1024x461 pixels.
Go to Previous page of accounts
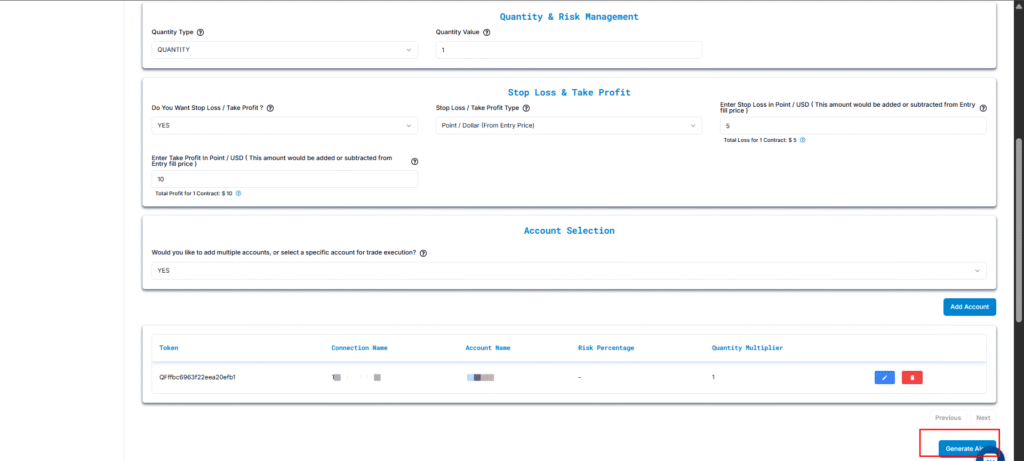(x=948, y=418)
